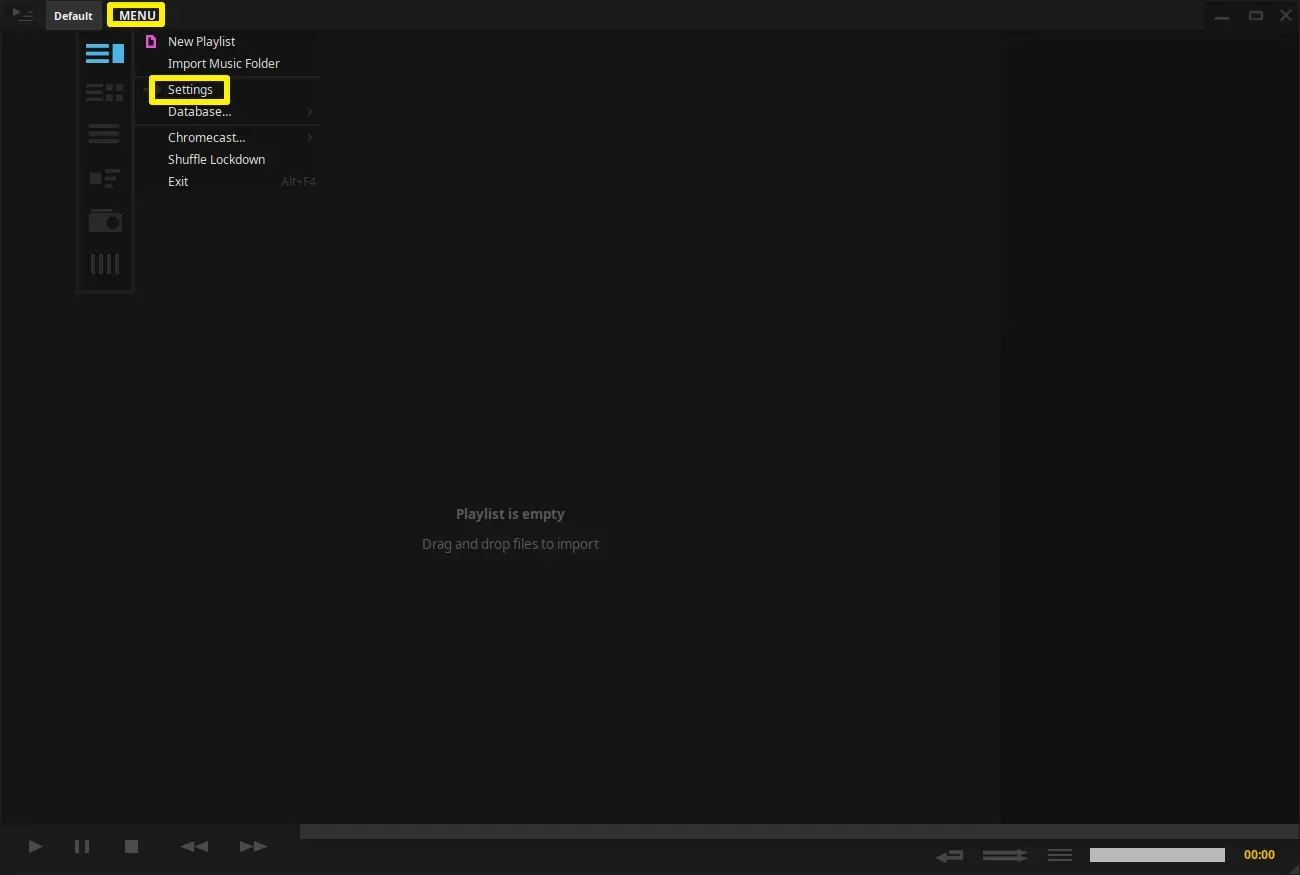Click the track seek bar
Screen dimensions: 1300x875
coord(800,831)
